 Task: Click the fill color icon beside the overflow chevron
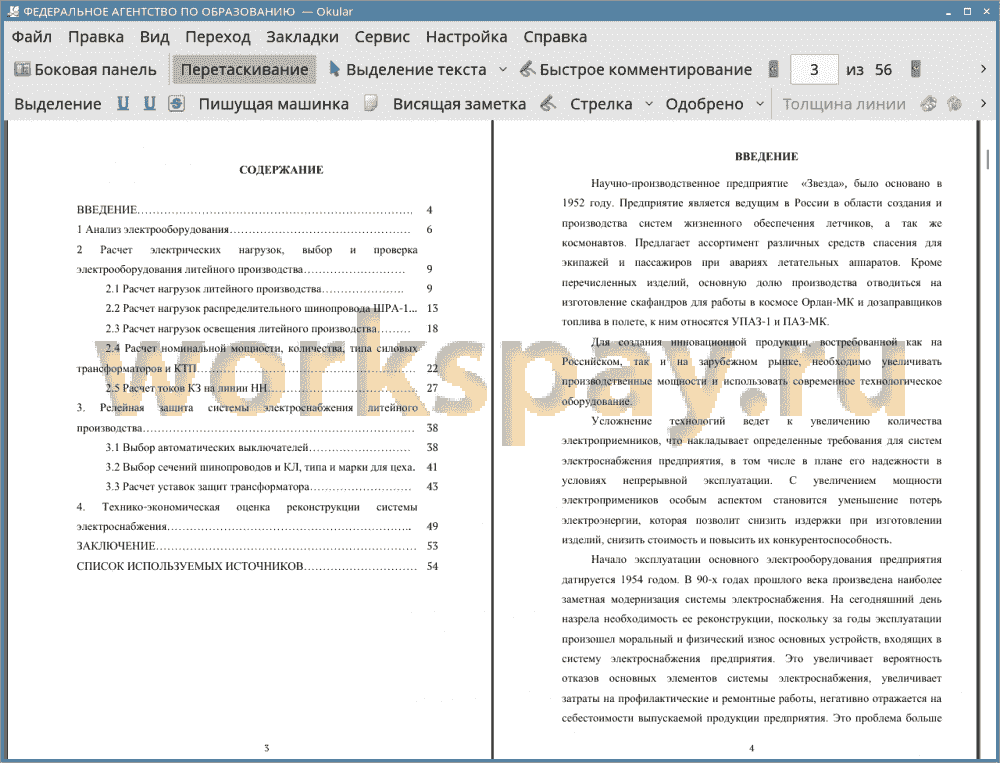pos(955,104)
